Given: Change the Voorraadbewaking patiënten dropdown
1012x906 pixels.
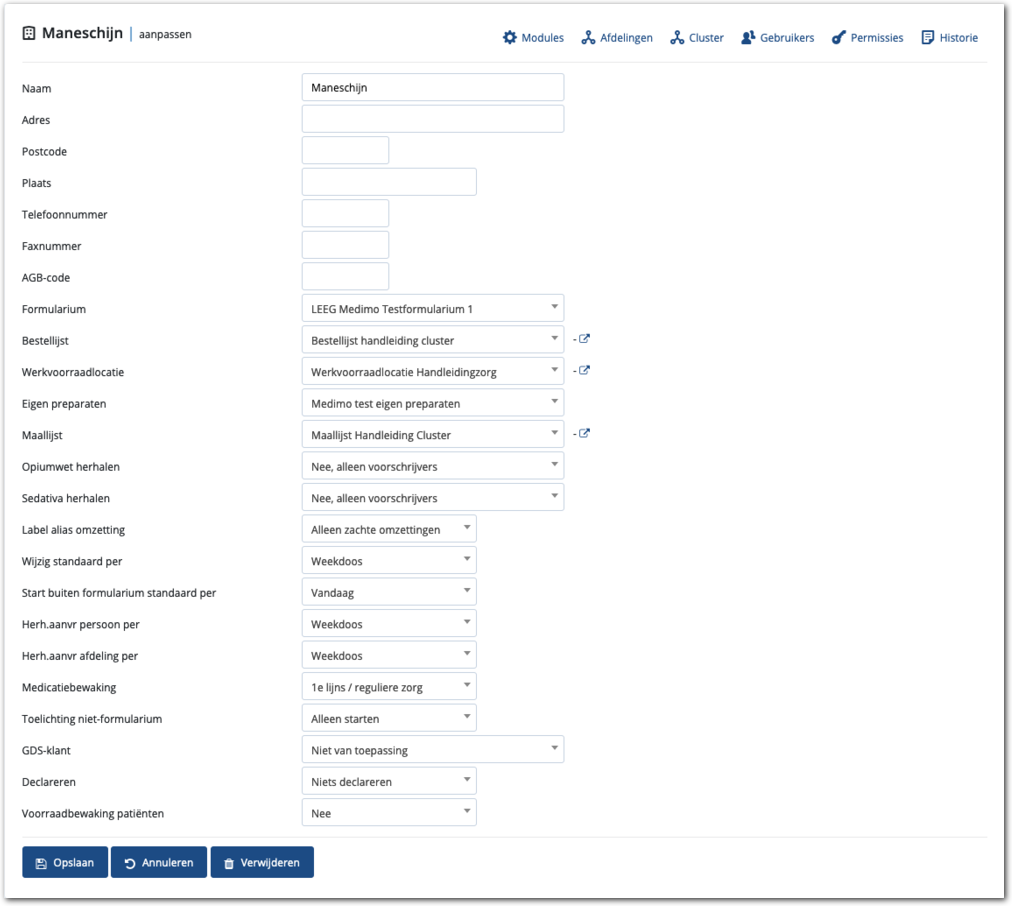Looking at the screenshot, I should 388,813.
